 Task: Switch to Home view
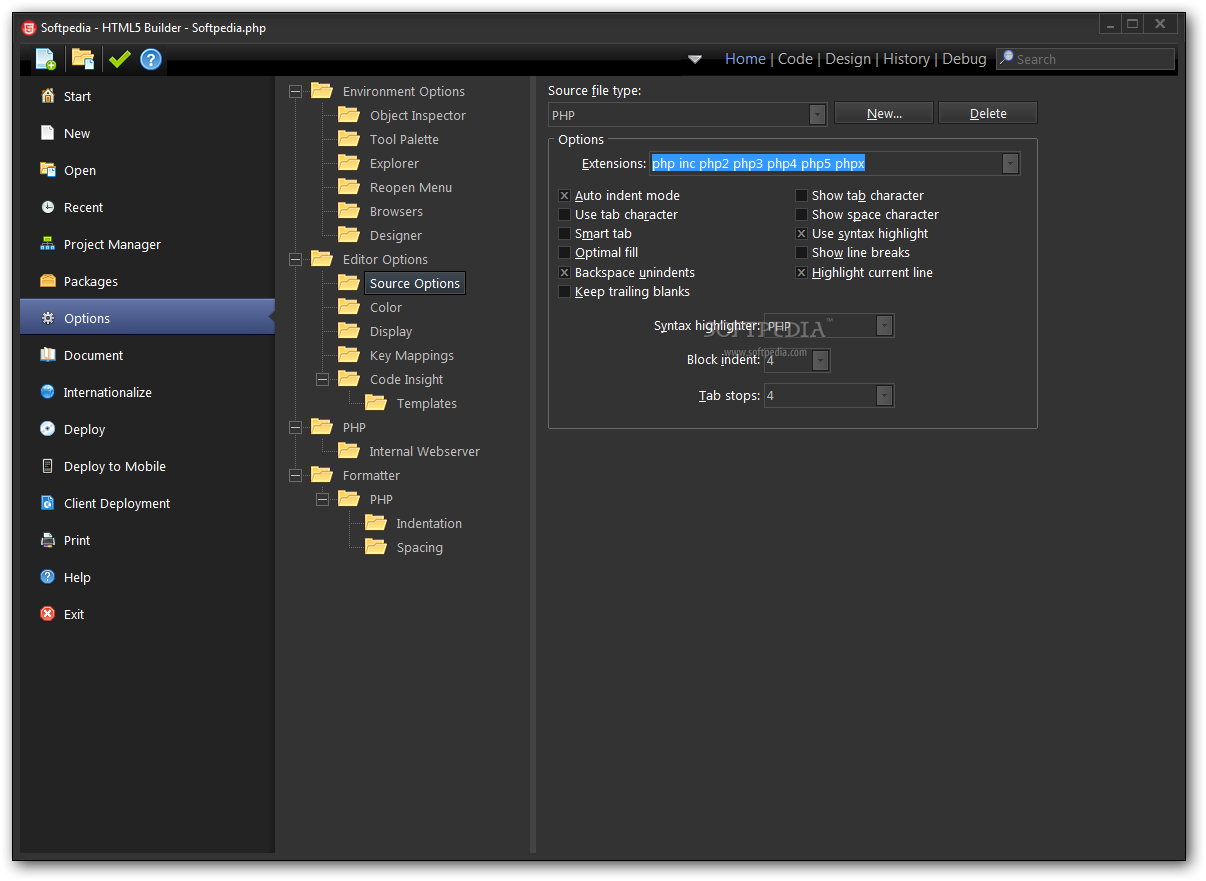pos(745,59)
